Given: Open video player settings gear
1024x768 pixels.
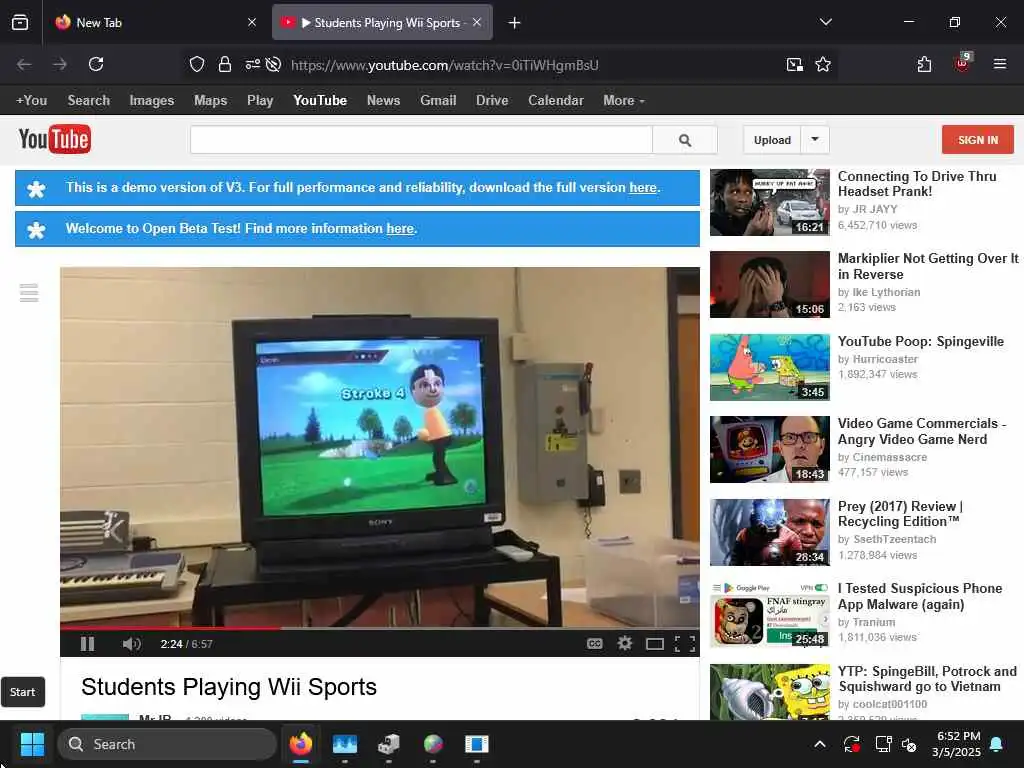Looking at the screenshot, I should pyautogui.click(x=625, y=644).
